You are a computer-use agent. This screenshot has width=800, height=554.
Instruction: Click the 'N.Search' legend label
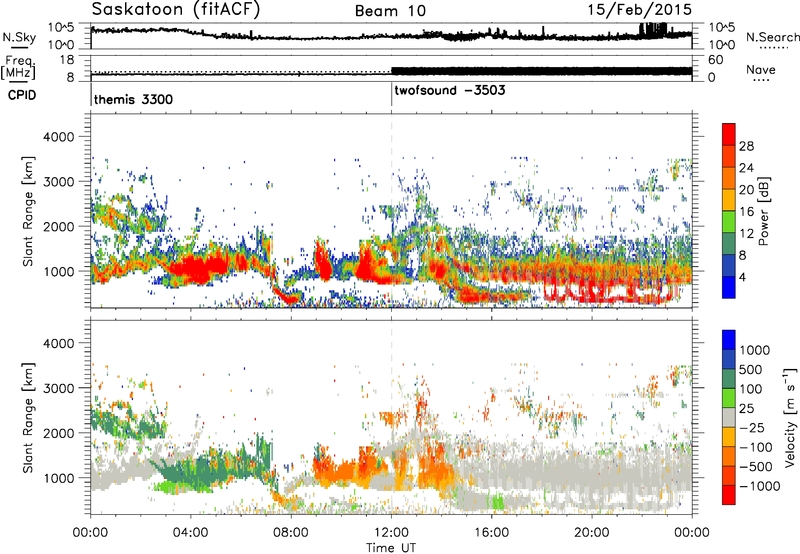click(772, 37)
